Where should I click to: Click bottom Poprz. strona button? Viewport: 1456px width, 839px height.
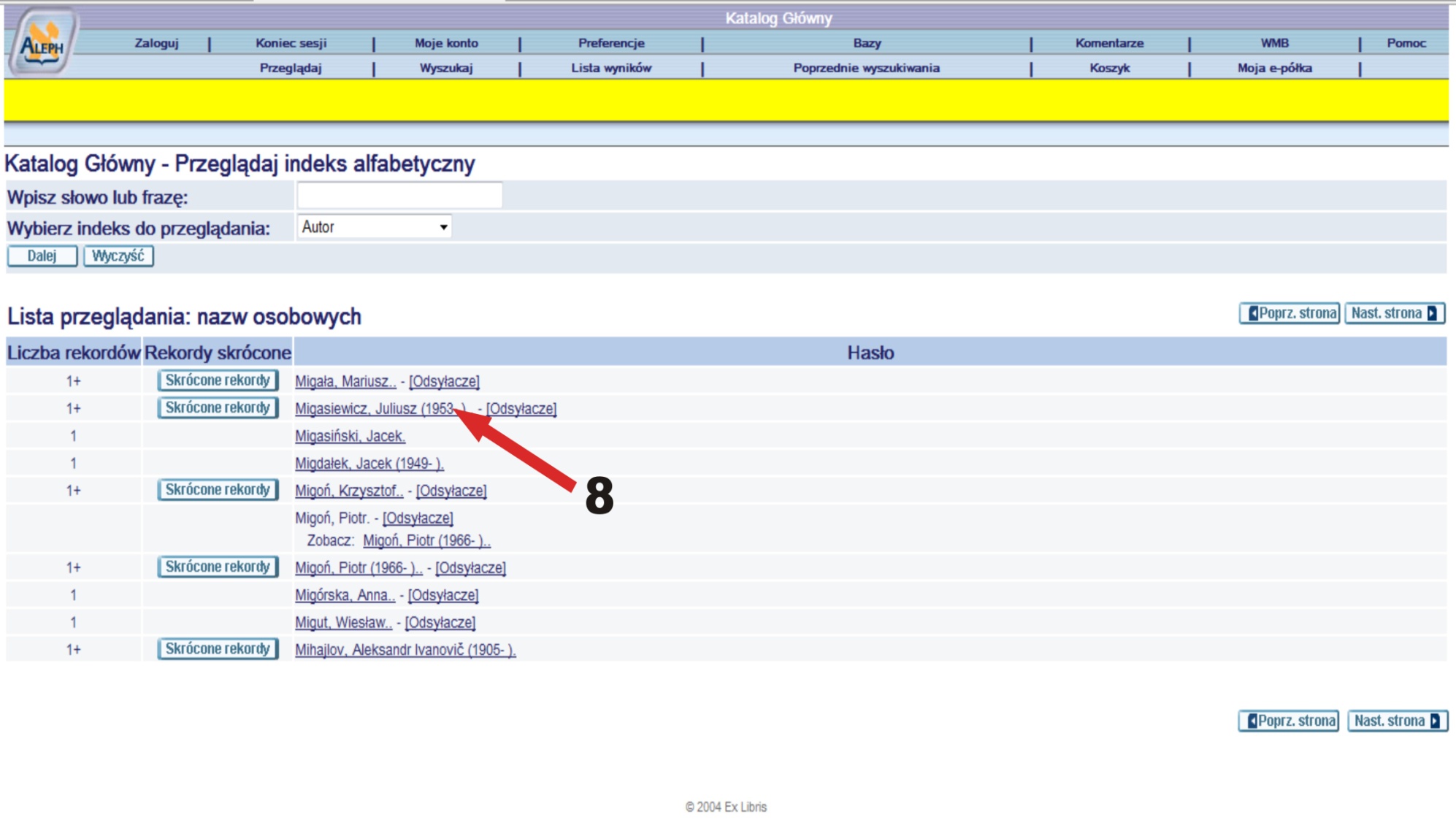click(1289, 721)
